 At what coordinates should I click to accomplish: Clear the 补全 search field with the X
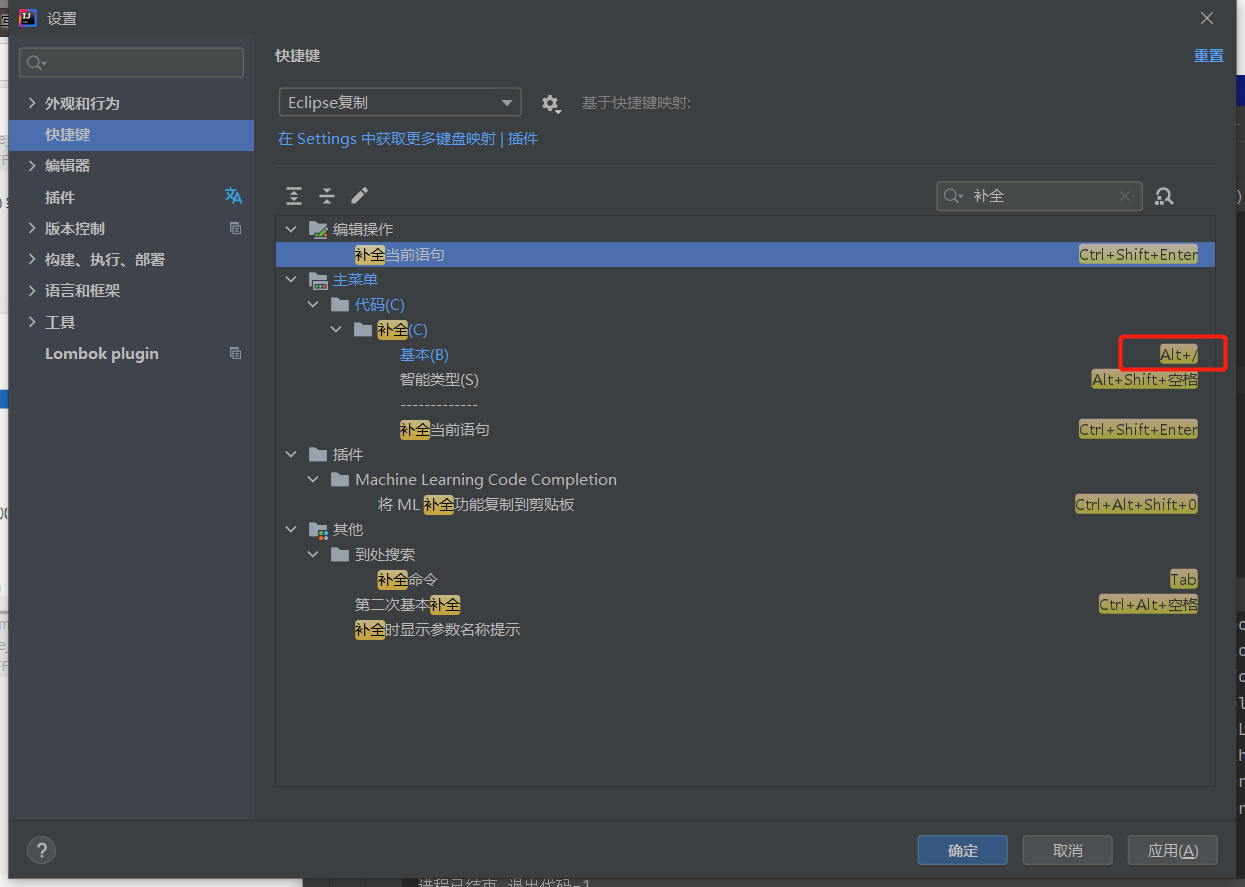pos(1125,196)
